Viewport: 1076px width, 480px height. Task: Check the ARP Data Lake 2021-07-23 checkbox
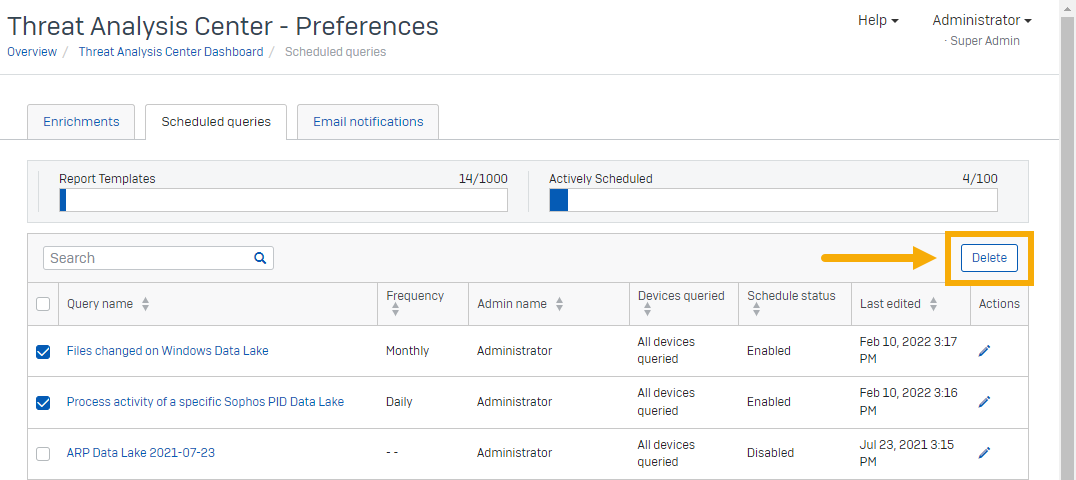tap(43, 453)
